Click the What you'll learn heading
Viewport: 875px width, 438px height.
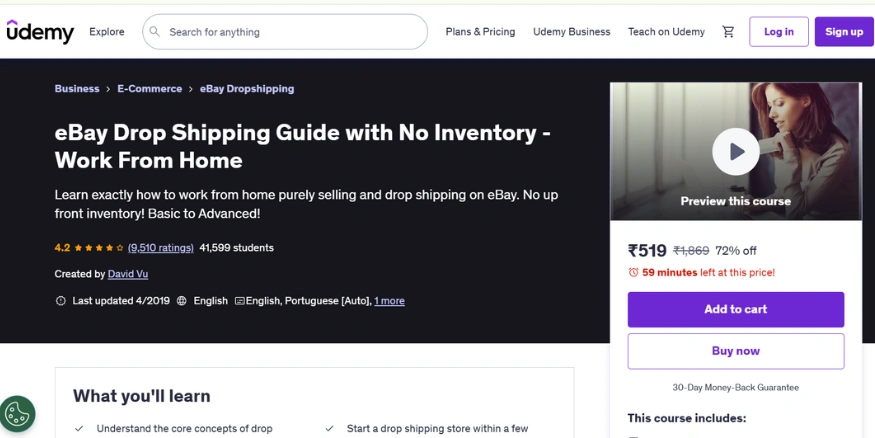tap(142, 396)
